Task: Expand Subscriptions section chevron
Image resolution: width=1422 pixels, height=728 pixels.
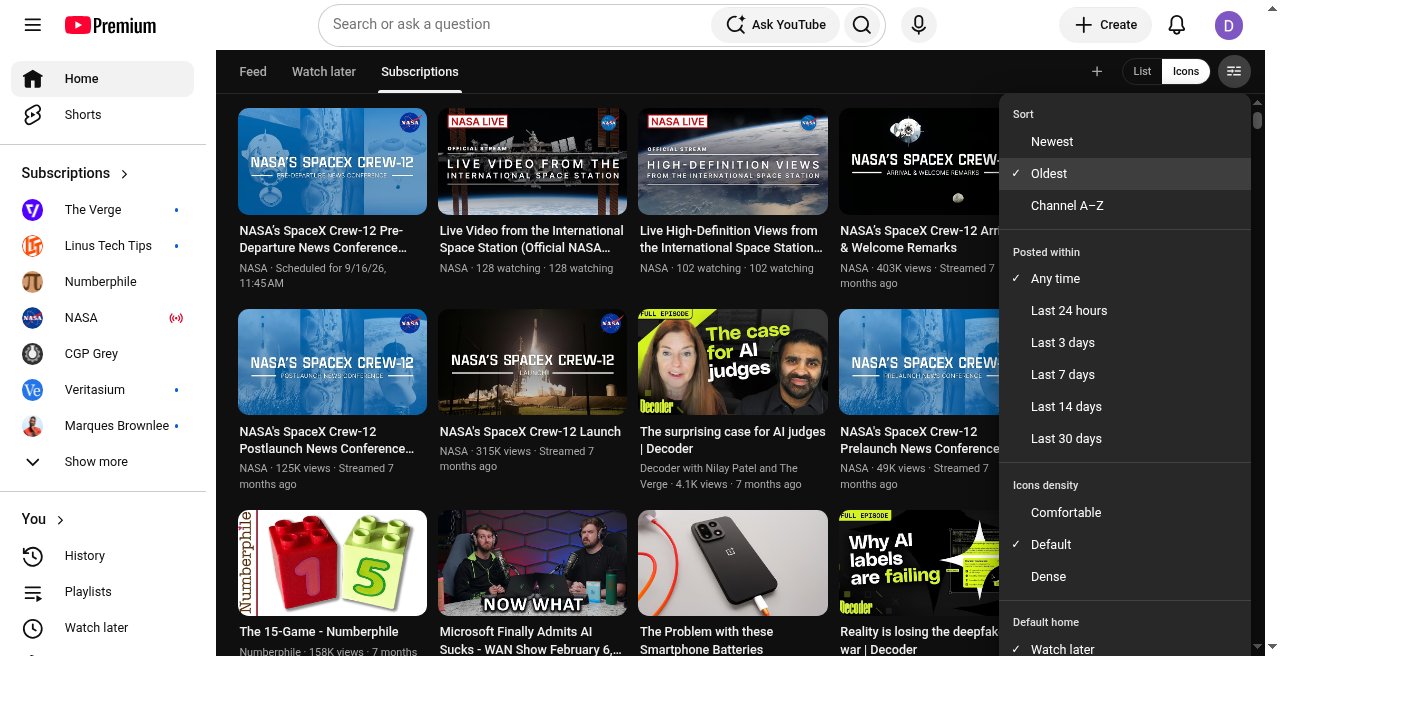Action: coord(124,174)
